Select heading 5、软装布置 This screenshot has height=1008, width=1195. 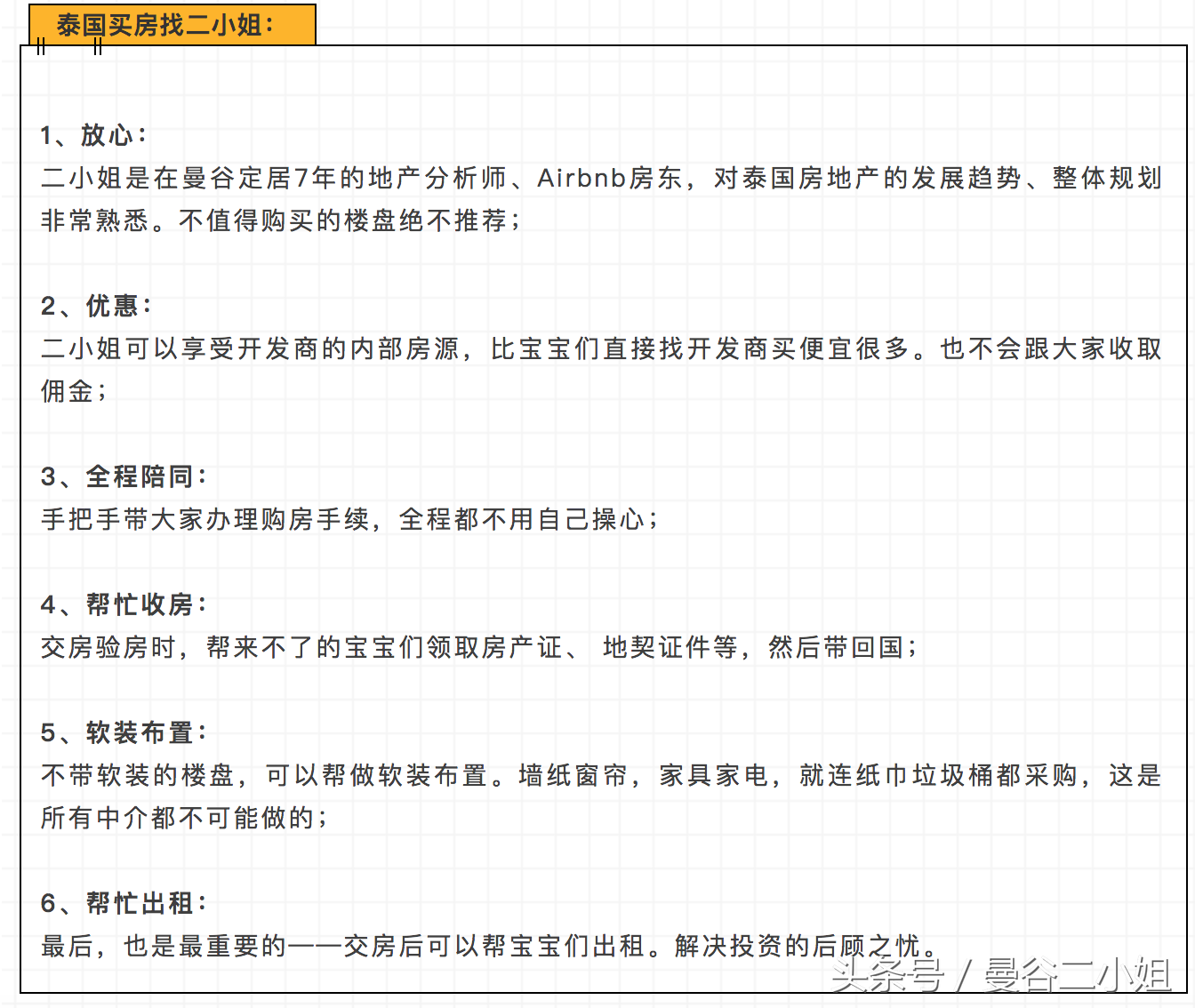pyautogui.click(x=124, y=732)
